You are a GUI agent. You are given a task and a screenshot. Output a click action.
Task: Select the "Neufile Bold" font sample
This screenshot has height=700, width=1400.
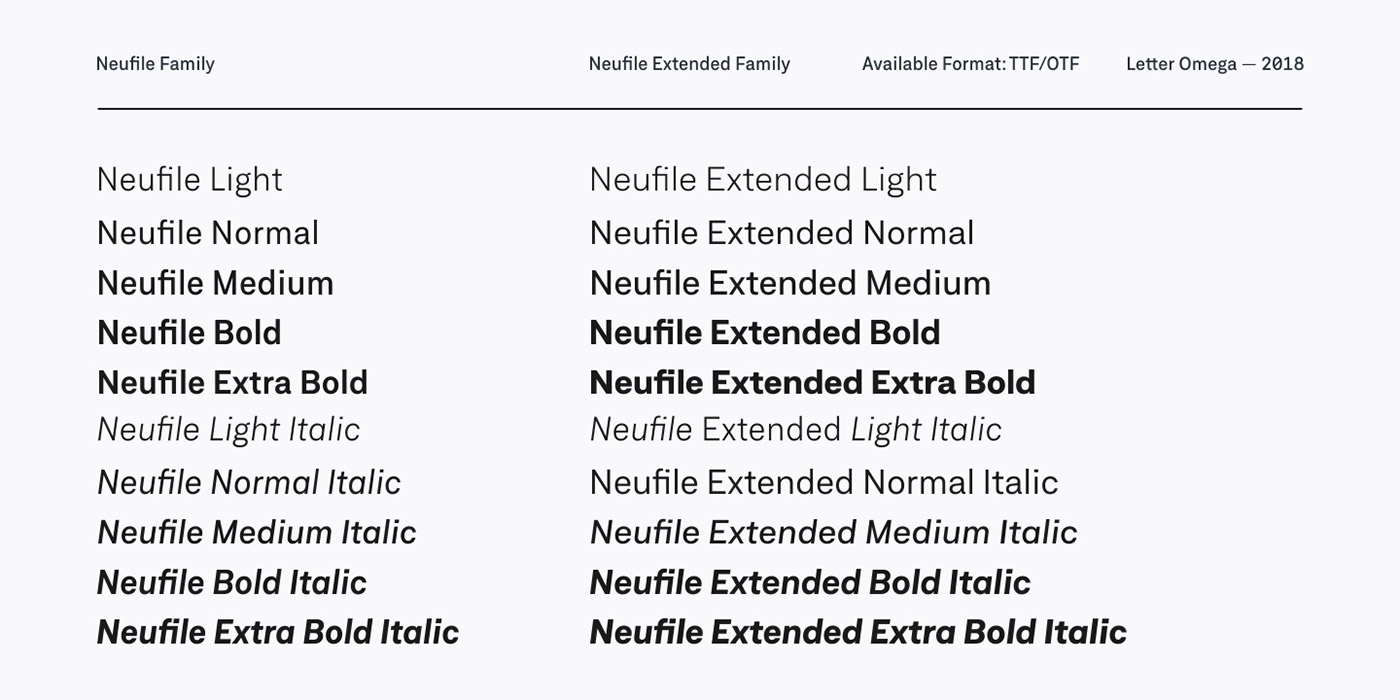point(189,333)
